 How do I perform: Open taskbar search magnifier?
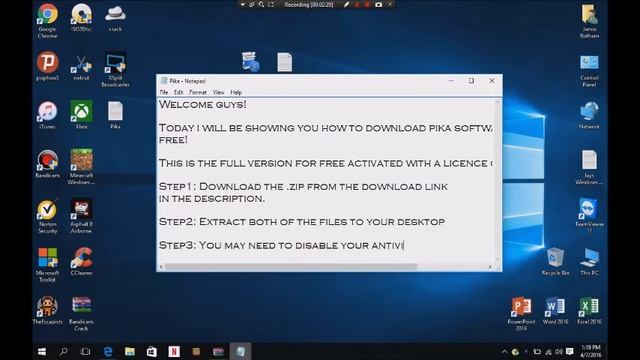(x=64, y=351)
